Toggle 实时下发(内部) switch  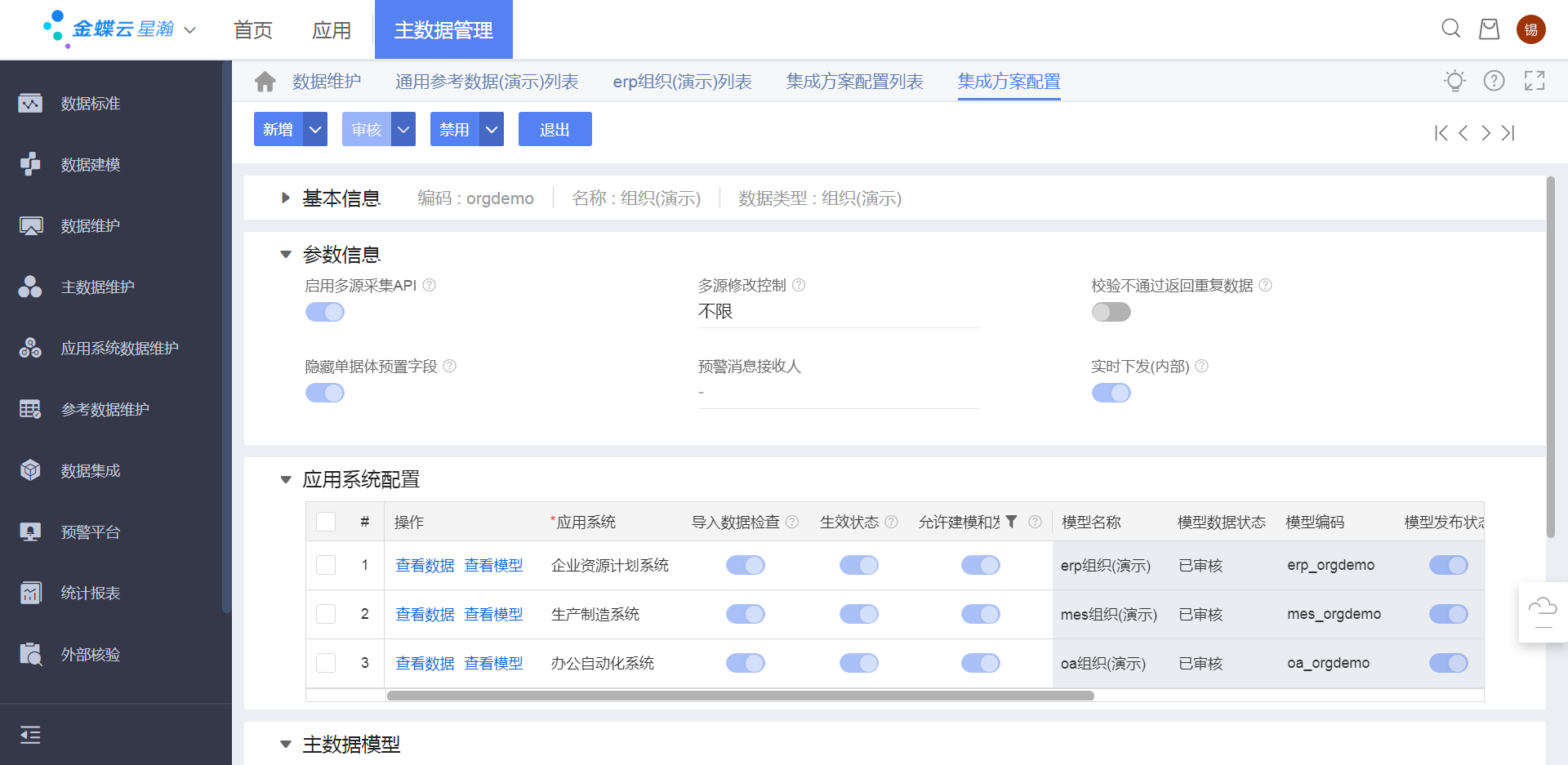1111,393
